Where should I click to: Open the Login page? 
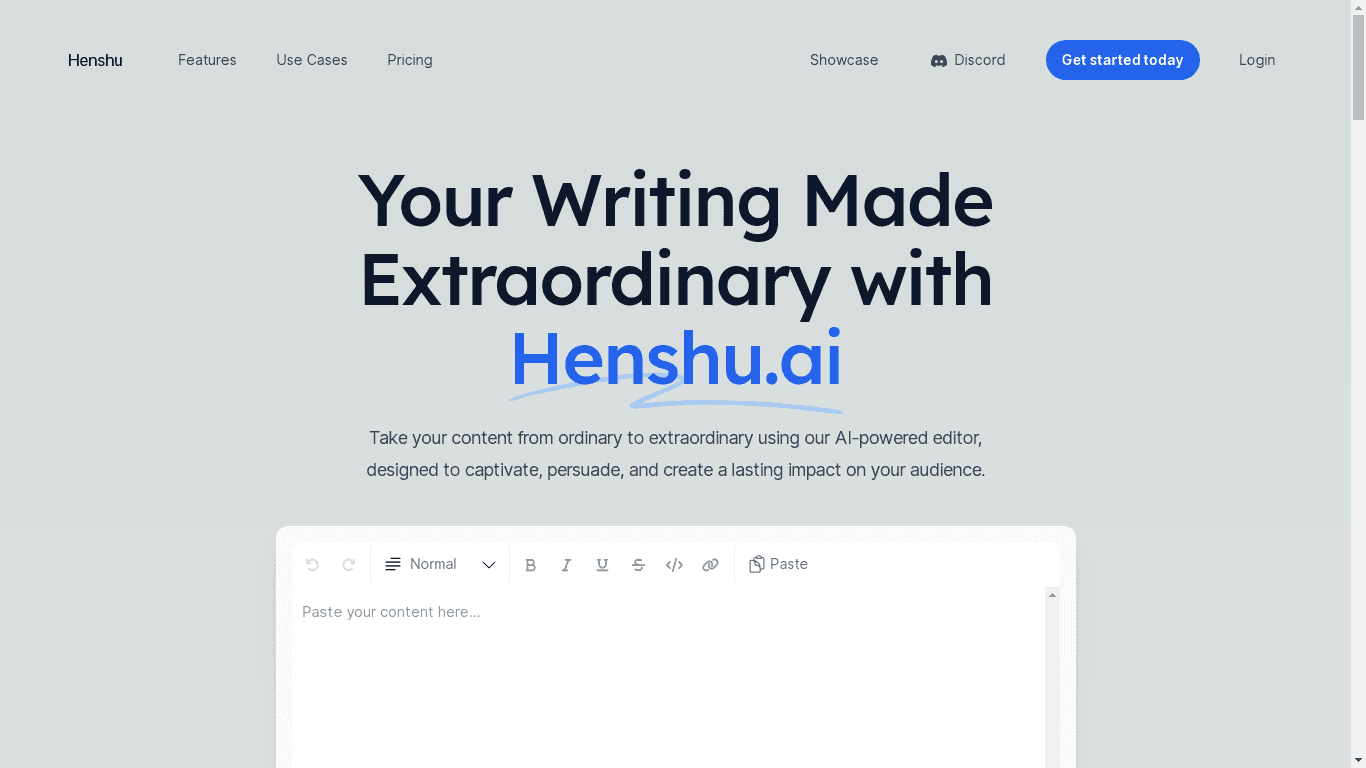[1257, 60]
